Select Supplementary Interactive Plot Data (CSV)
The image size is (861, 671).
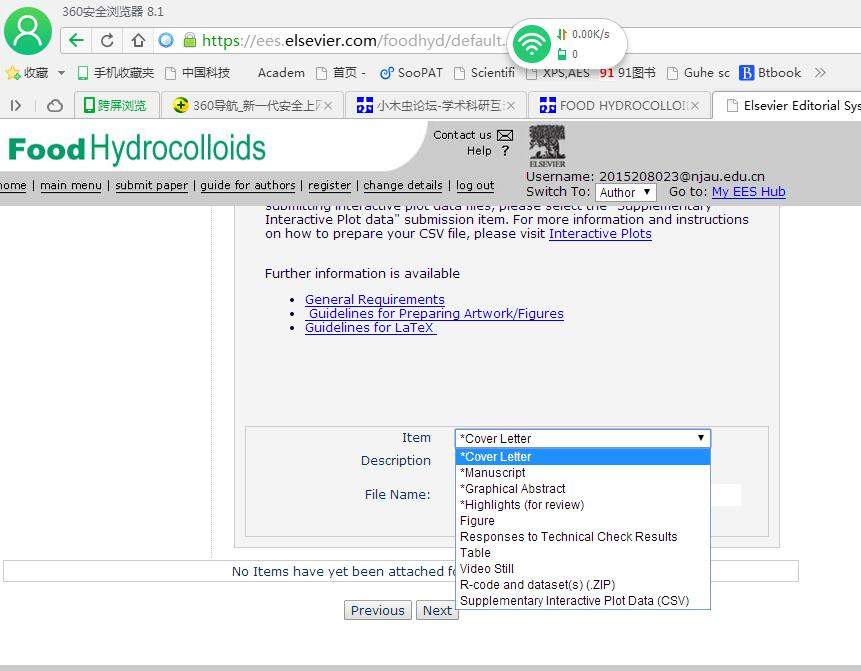[x=583, y=601]
